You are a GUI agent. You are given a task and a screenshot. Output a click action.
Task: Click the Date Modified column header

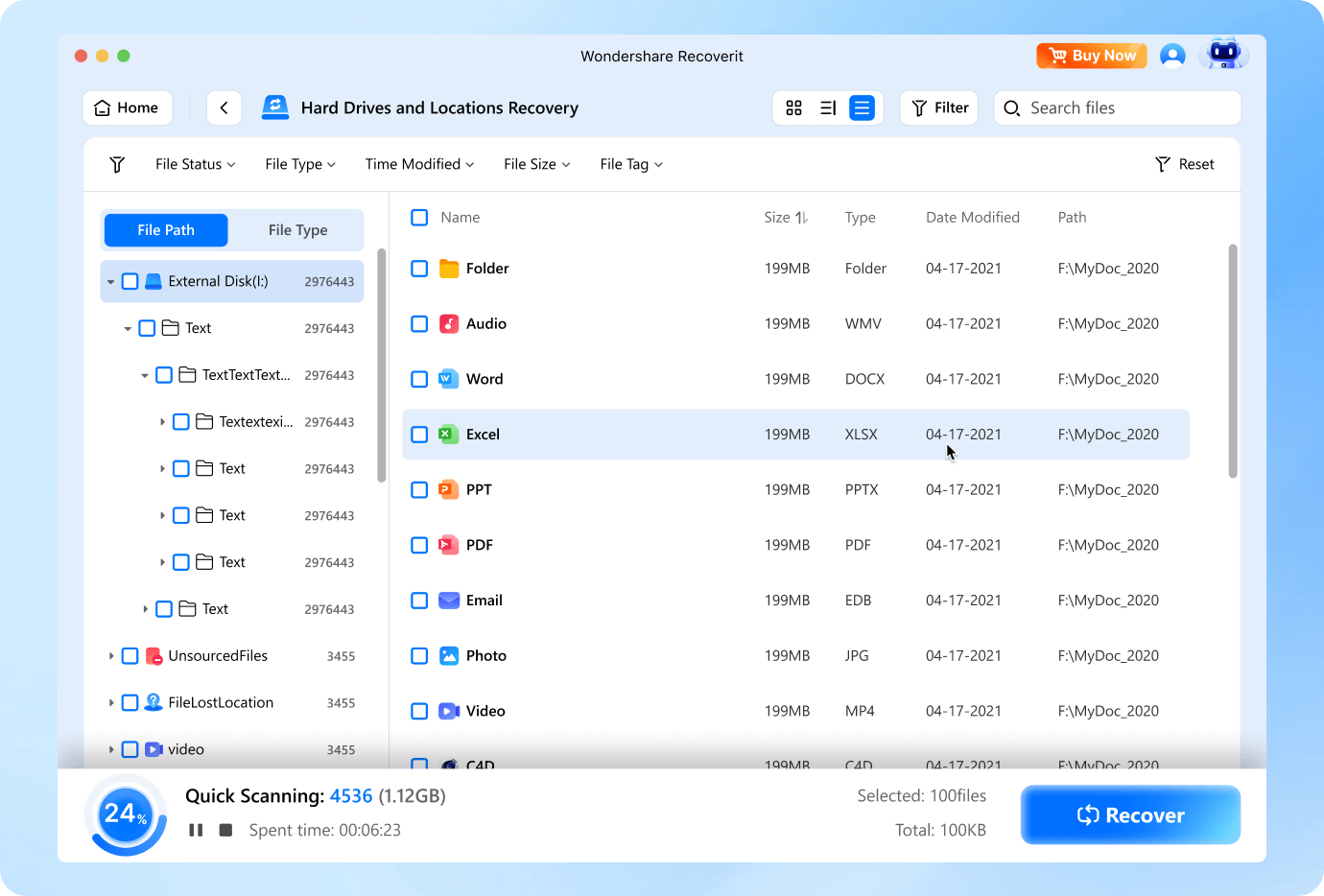tap(973, 218)
